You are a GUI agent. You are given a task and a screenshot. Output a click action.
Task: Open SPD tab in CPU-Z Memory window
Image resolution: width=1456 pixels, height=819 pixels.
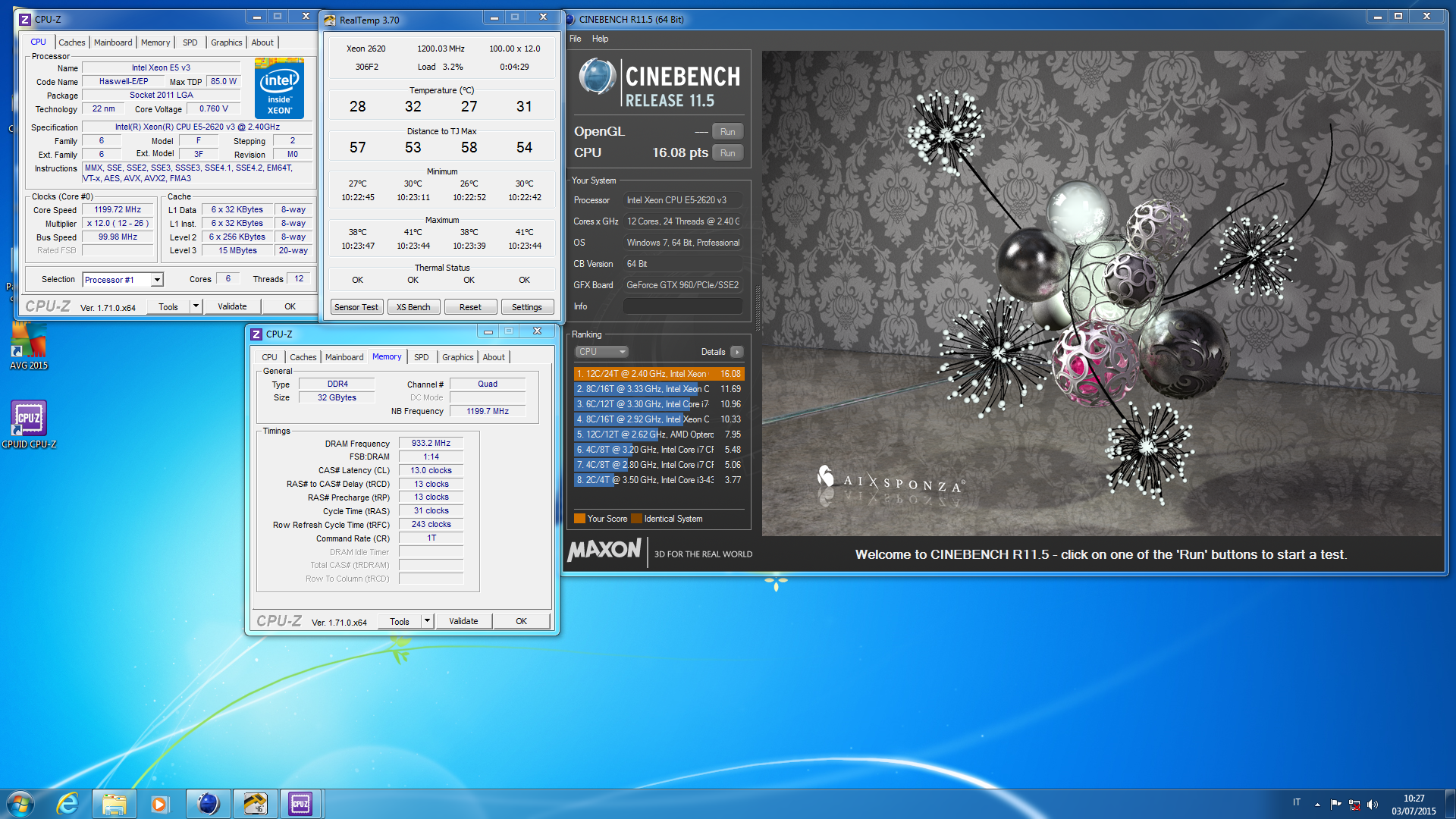[x=421, y=357]
